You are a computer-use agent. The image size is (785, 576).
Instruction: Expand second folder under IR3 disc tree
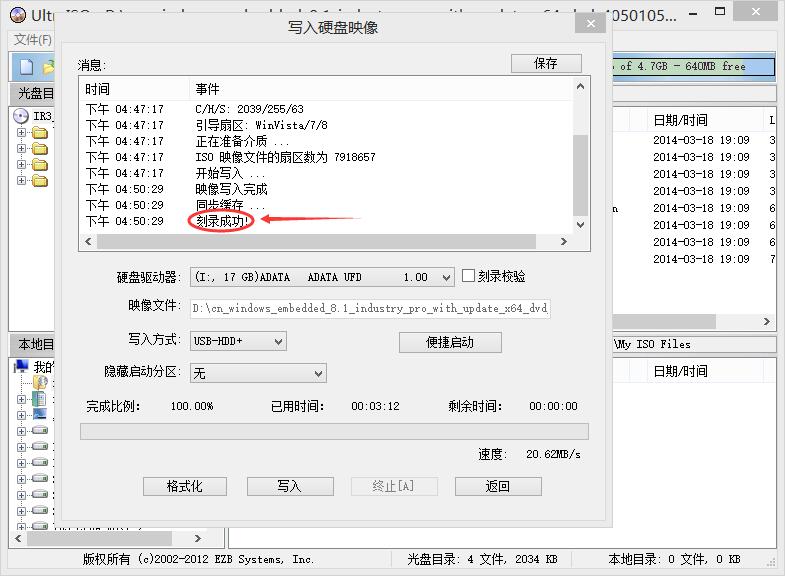(21, 149)
